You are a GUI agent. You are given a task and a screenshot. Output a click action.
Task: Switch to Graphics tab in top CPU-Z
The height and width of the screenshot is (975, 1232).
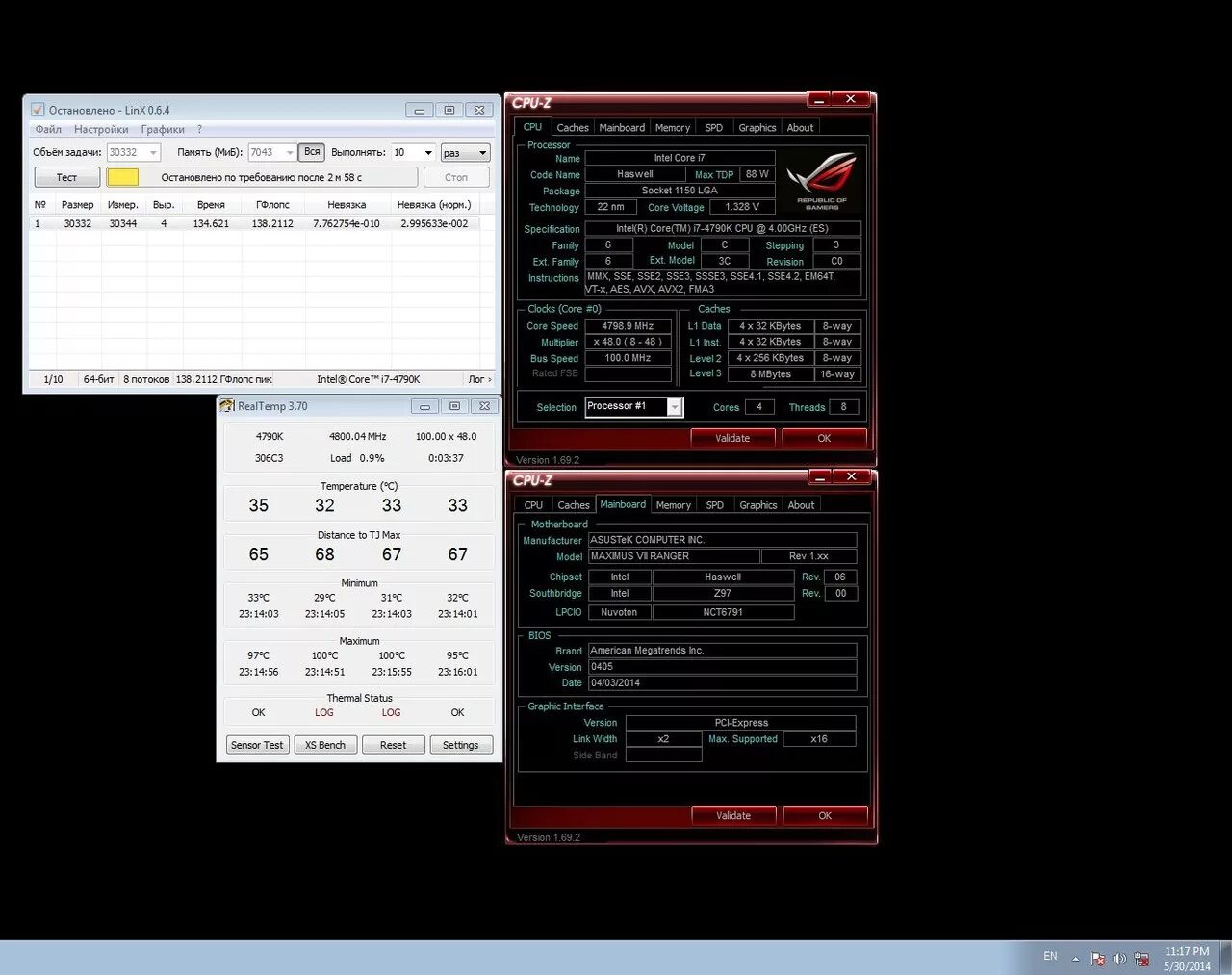point(757,127)
